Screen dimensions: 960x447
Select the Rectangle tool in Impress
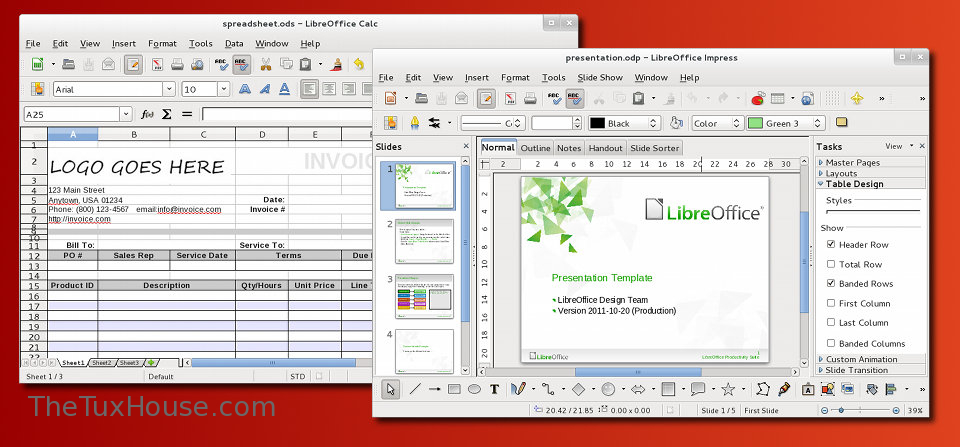(x=454, y=389)
